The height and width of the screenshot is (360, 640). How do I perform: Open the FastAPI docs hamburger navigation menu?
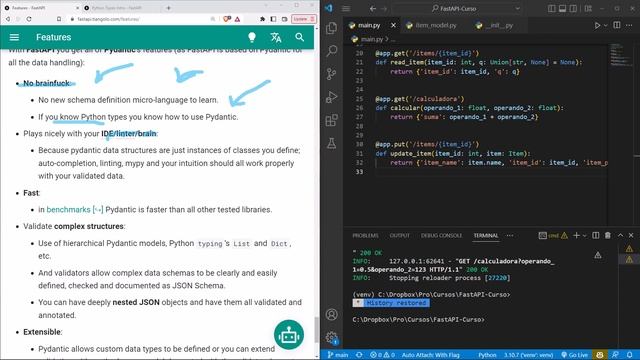(14, 37)
